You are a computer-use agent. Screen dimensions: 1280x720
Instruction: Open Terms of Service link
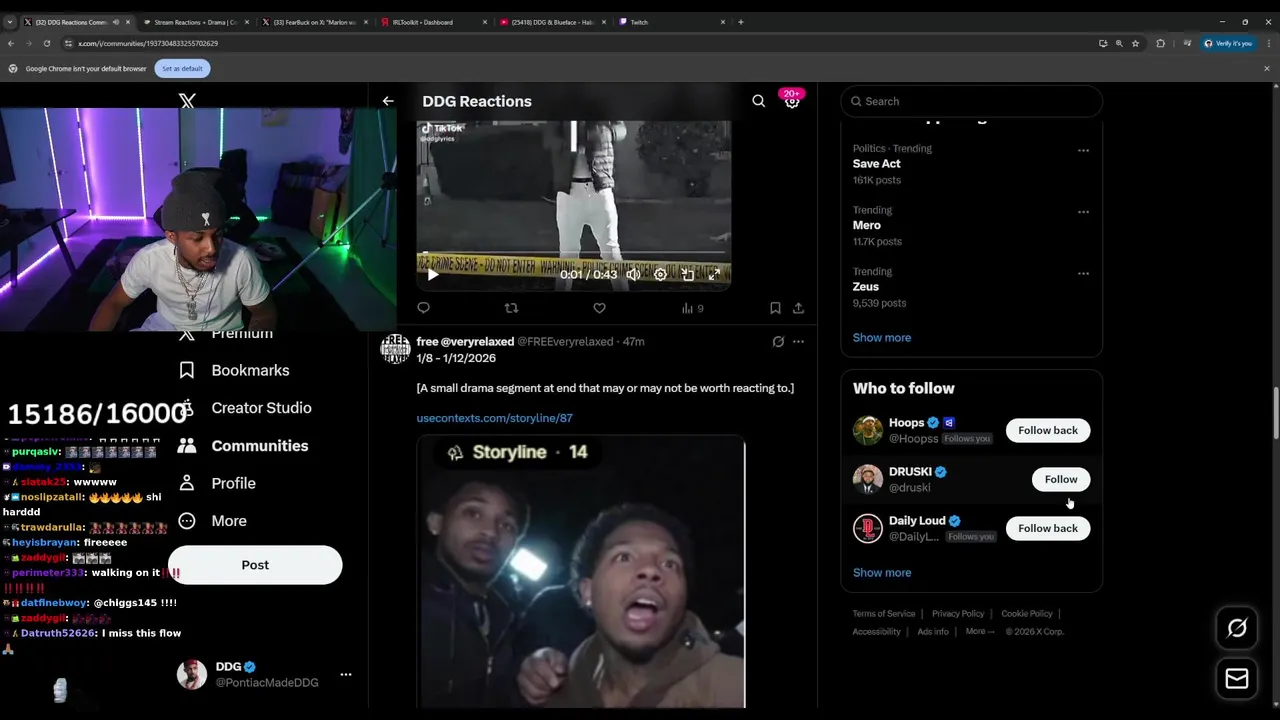(884, 614)
